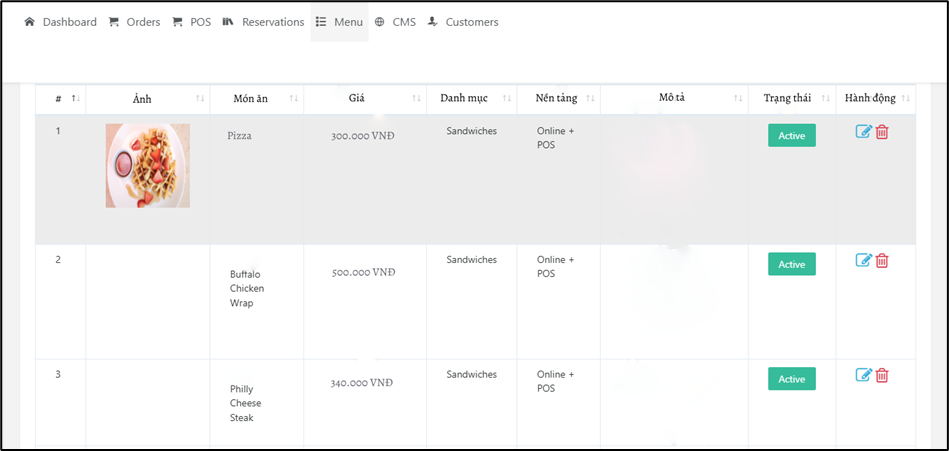The image size is (949, 451).
Task: Open the Orders menu
Action: tap(134, 22)
